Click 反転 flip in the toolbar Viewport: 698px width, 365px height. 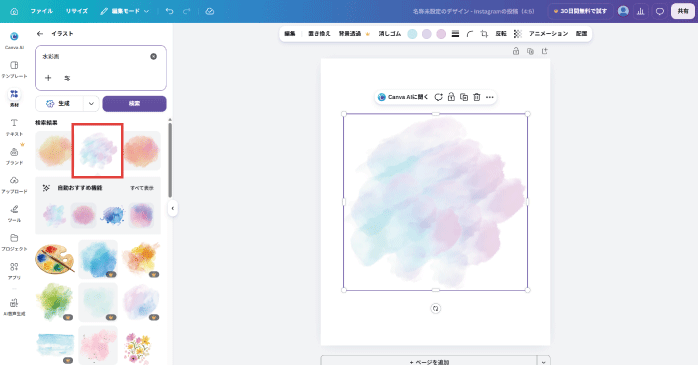[x=501, y=33]
